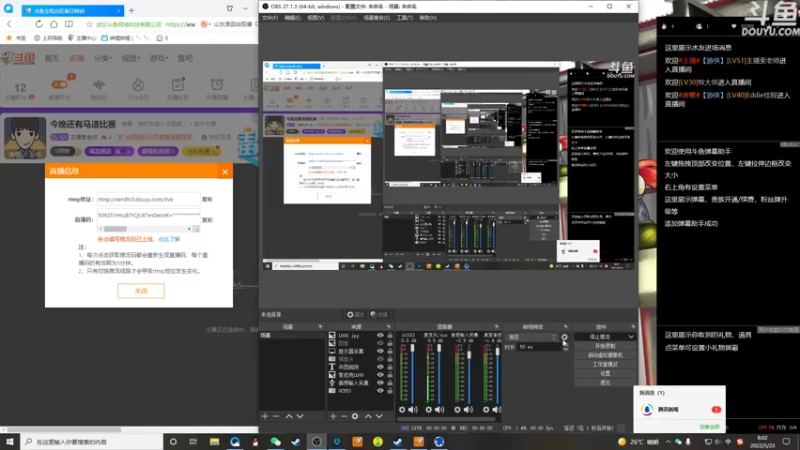This screenshot has width=800, height=450.
Task: Toggle visibility of audio input capture source
Action: pyautogui.click(x=380, y=383)
